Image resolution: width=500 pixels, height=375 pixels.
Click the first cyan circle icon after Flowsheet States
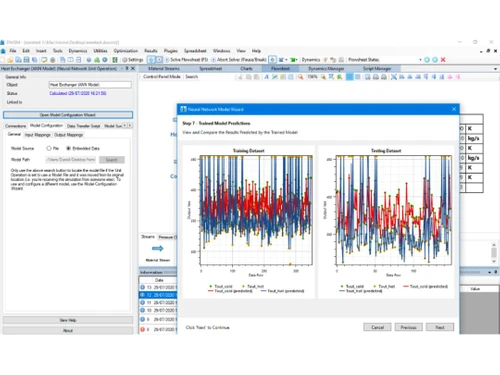pos(427,60)
